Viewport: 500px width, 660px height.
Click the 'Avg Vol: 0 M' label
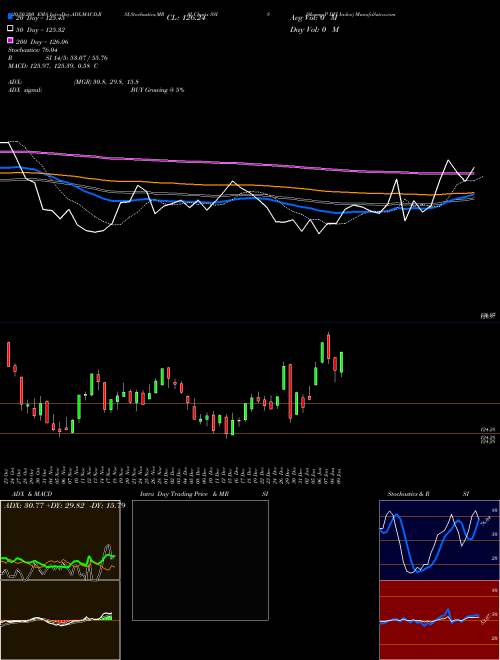pyautogui.click(x=314, y=17)
